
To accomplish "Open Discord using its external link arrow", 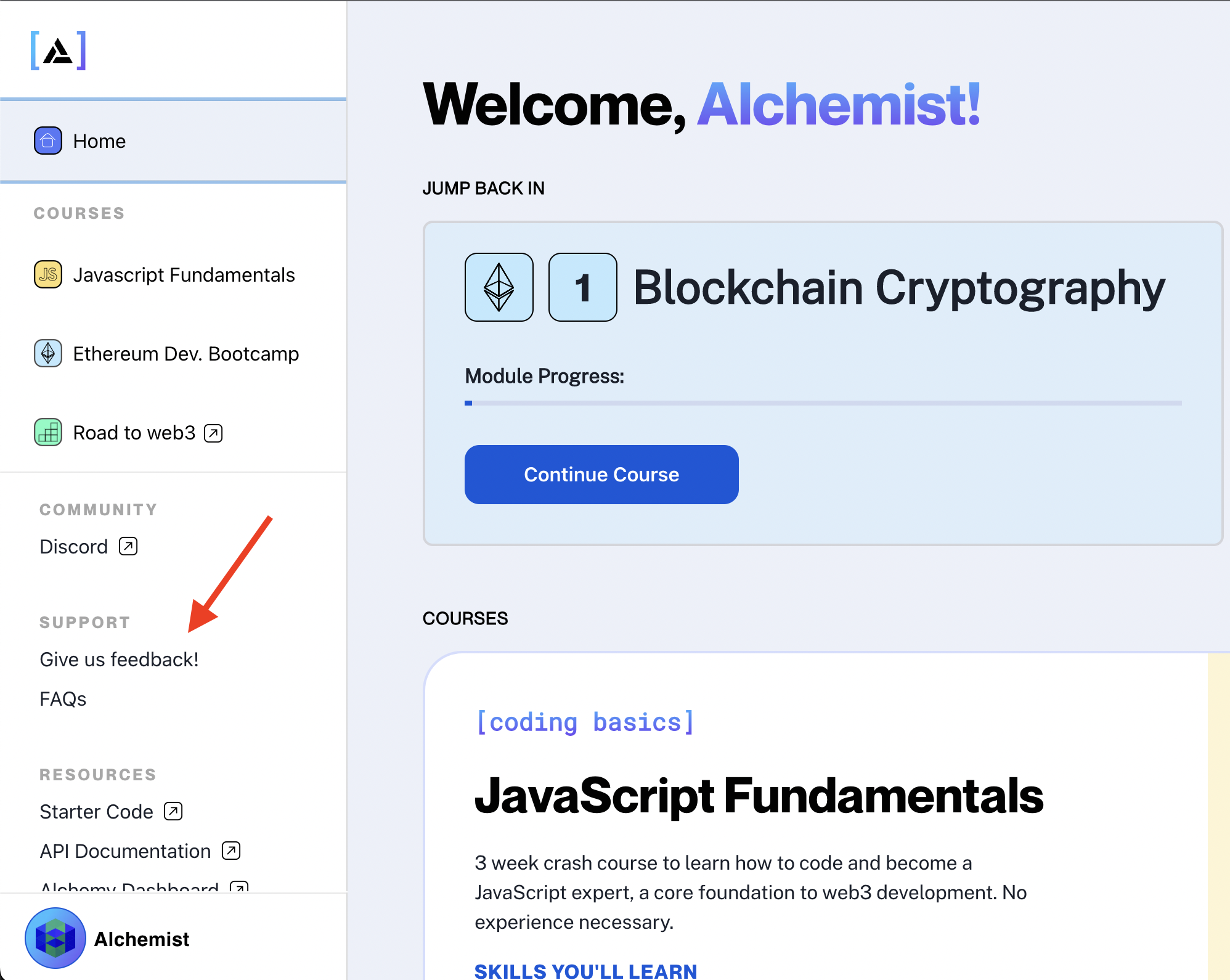I will [128, 546].
